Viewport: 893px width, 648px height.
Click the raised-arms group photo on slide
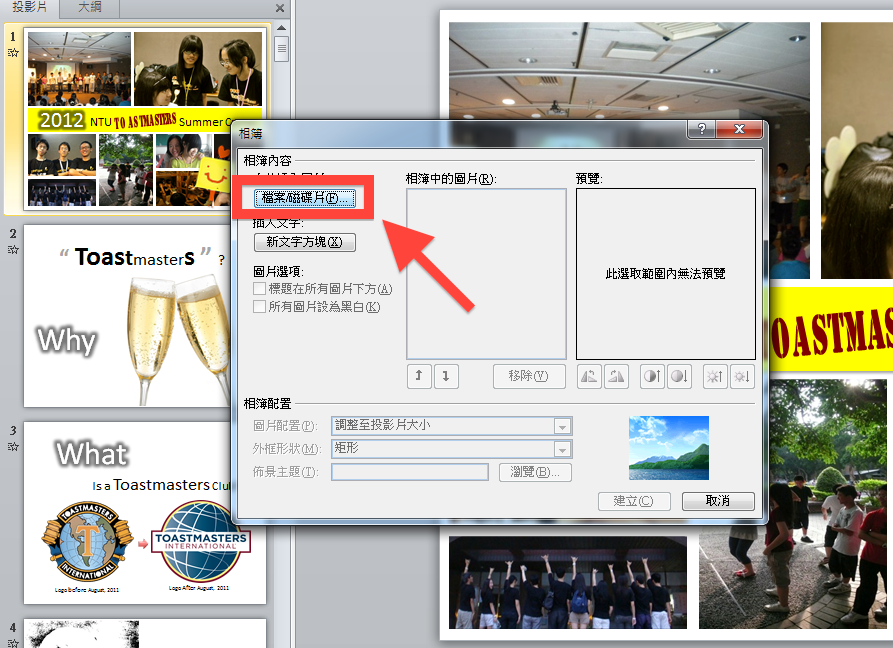point(568,583)
